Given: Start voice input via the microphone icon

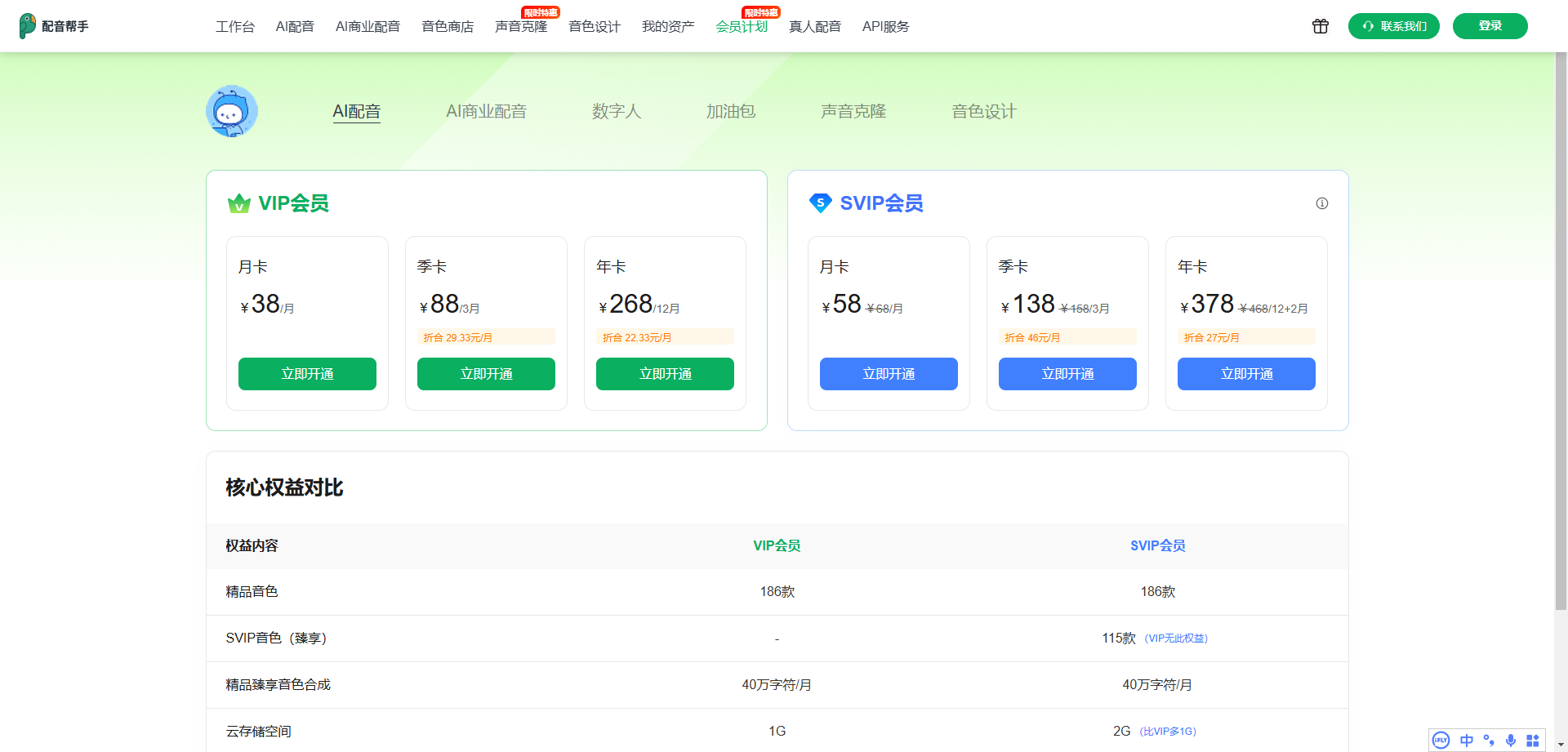Looking at the screenshot, I should pyautogui.click(x=1511, y=740).
